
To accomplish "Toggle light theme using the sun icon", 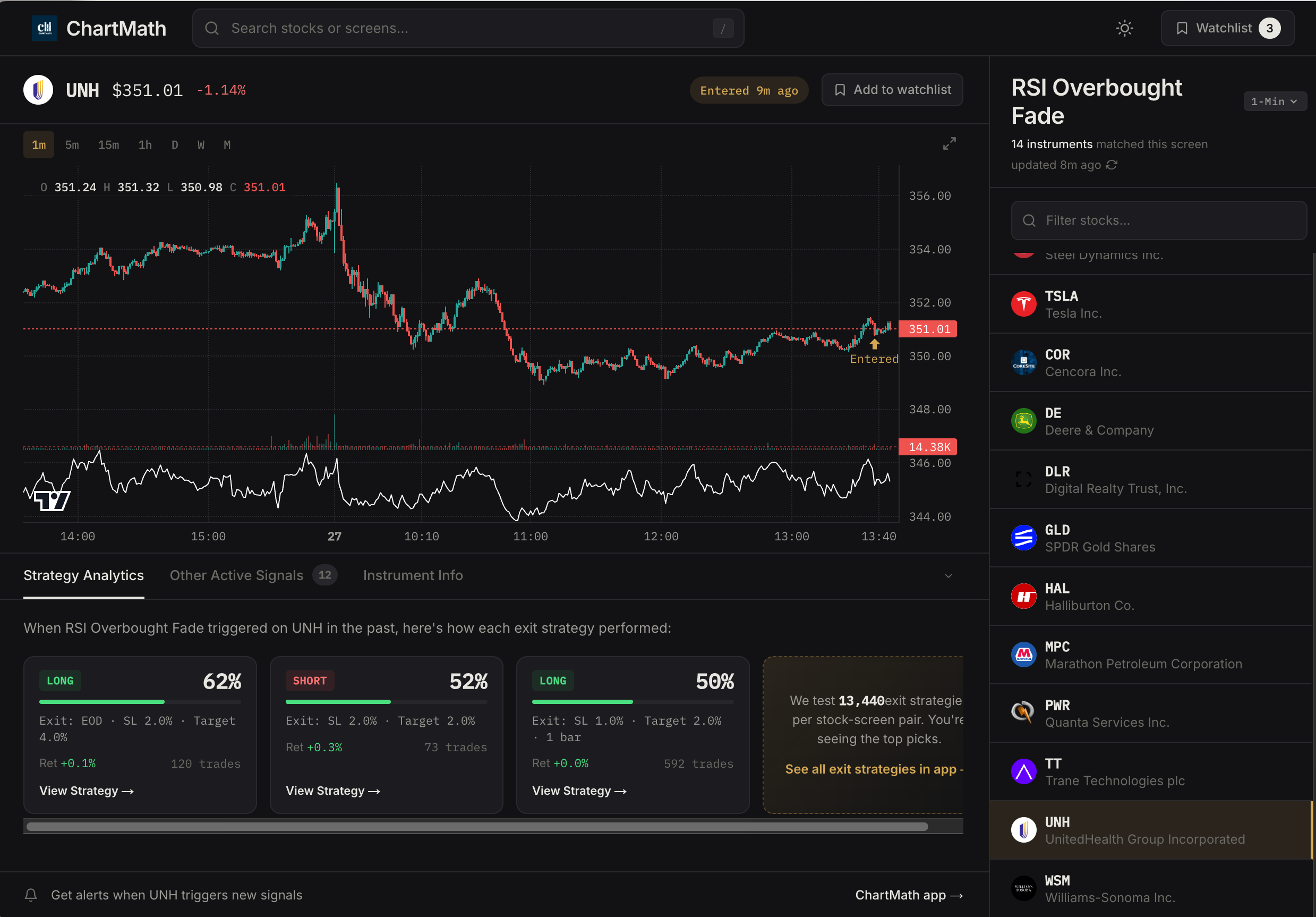I will pos(1124,28).
